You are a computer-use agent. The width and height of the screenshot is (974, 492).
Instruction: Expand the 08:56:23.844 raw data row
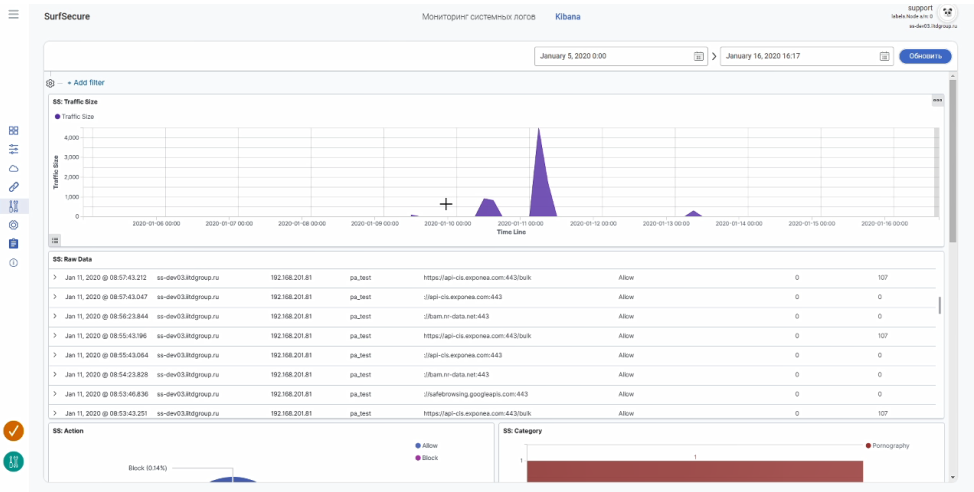tap(55, 316)
